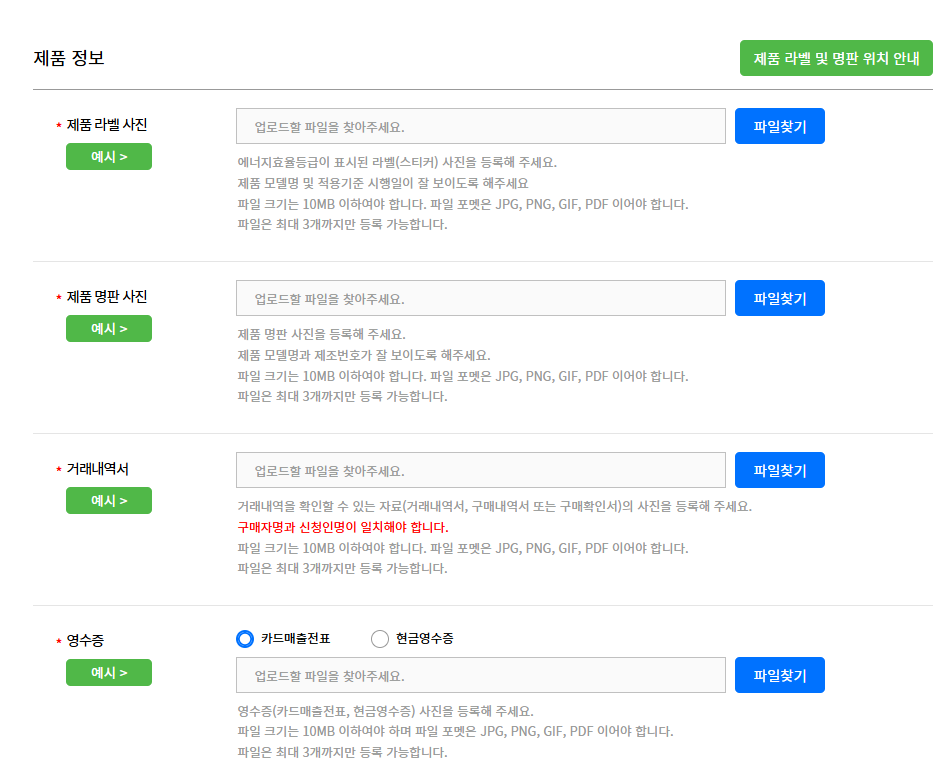The image size is (950, 766).
Task: View the 예시 example for 제품 명판 사진
Action: (109, 329)
